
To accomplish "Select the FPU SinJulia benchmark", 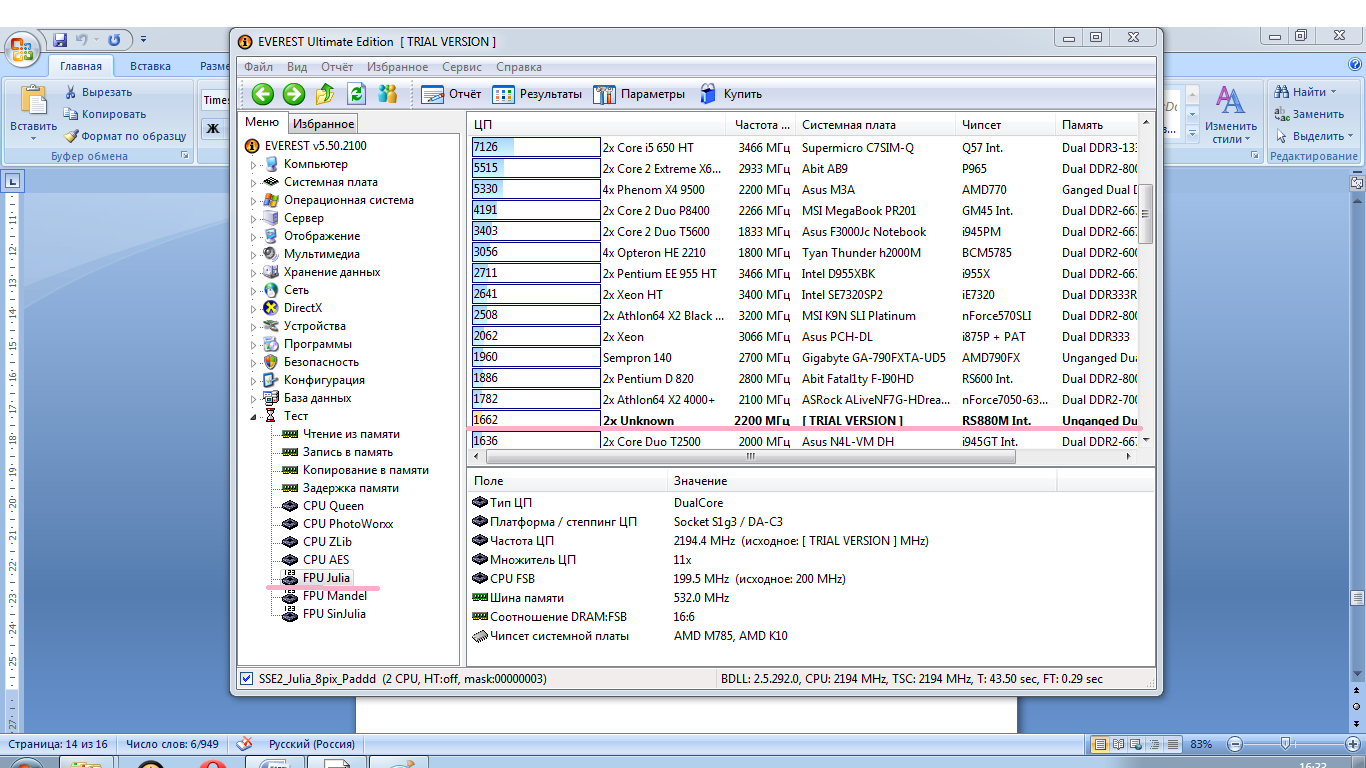I will (334, 614).
